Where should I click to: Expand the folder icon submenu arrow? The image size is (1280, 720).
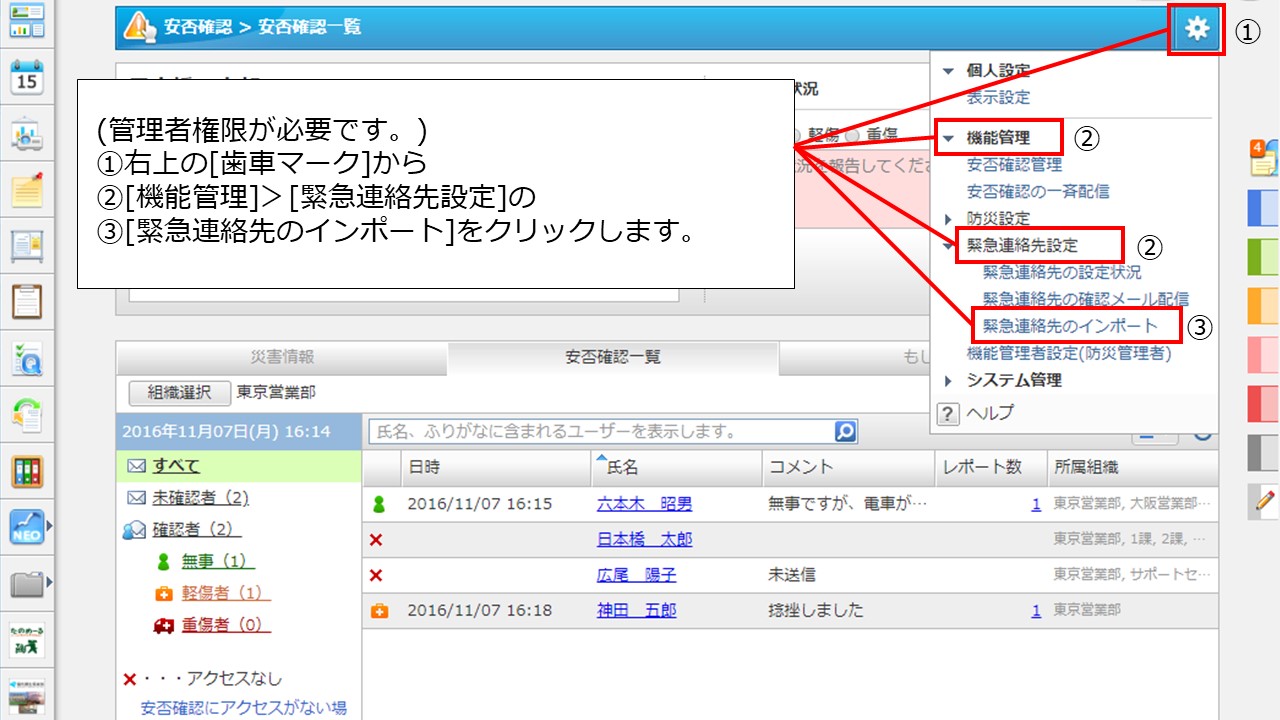click(48, 581)
